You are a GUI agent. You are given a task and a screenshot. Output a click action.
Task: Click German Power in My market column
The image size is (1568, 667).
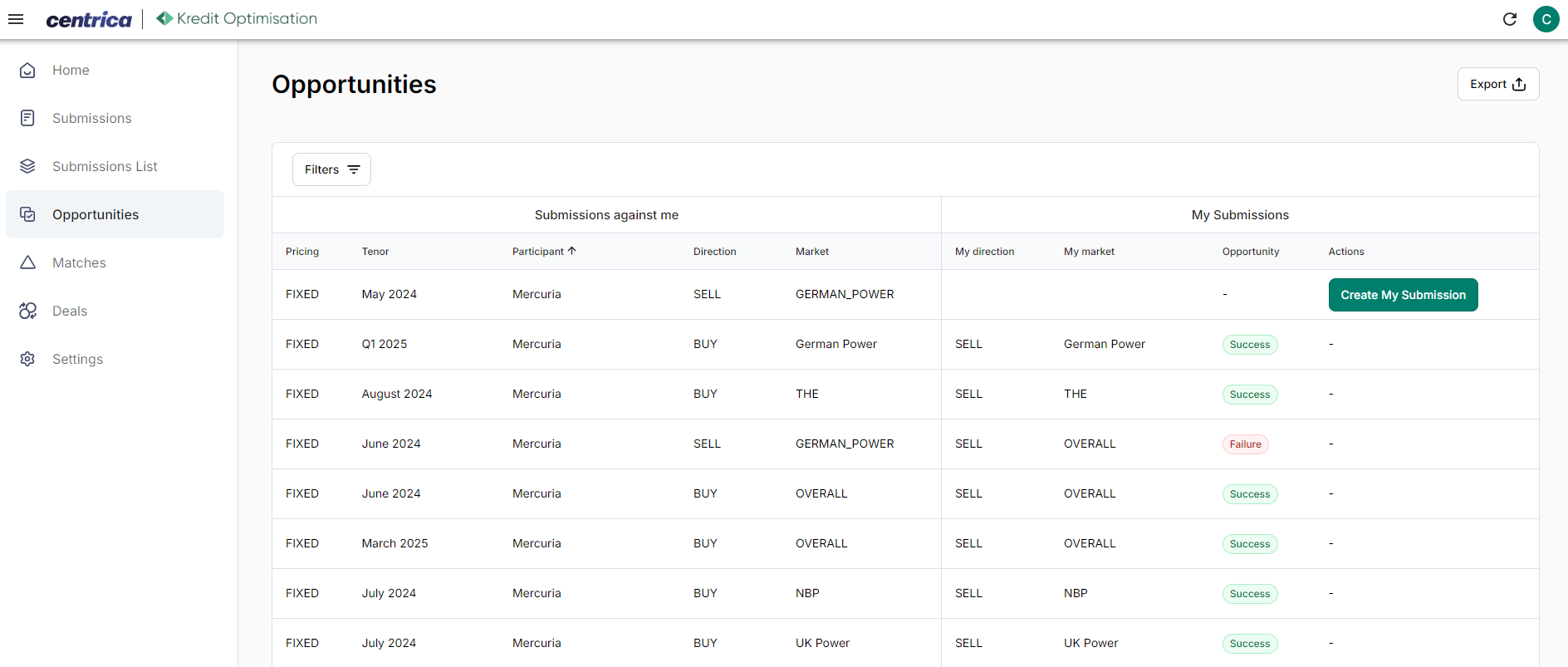point(1105,344)
